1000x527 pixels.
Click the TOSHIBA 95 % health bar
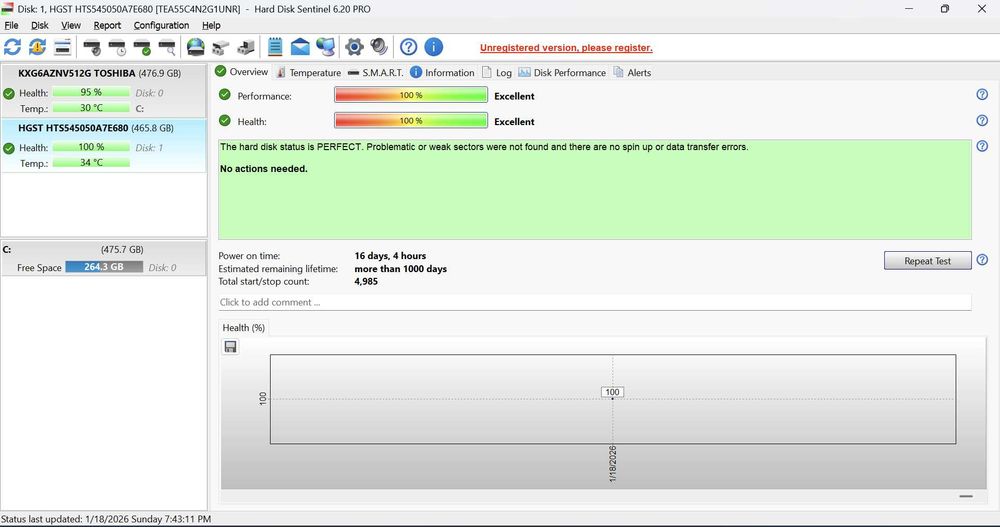coord(91,92)
